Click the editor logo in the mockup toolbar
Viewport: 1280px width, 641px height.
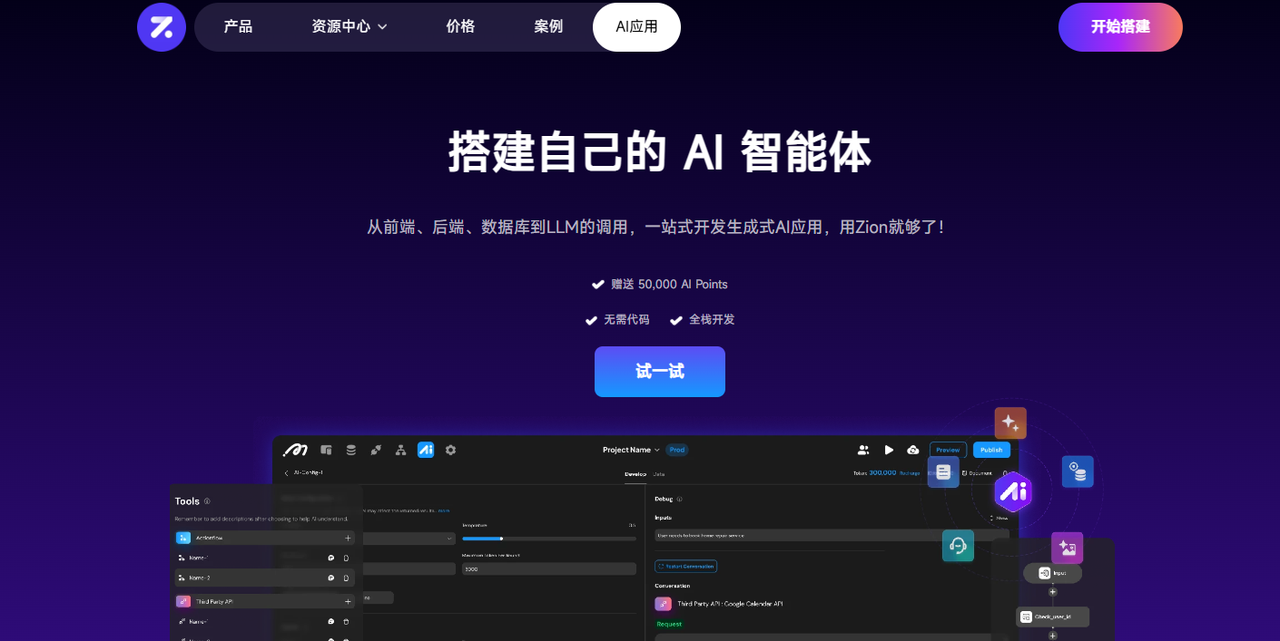[295, 450]
